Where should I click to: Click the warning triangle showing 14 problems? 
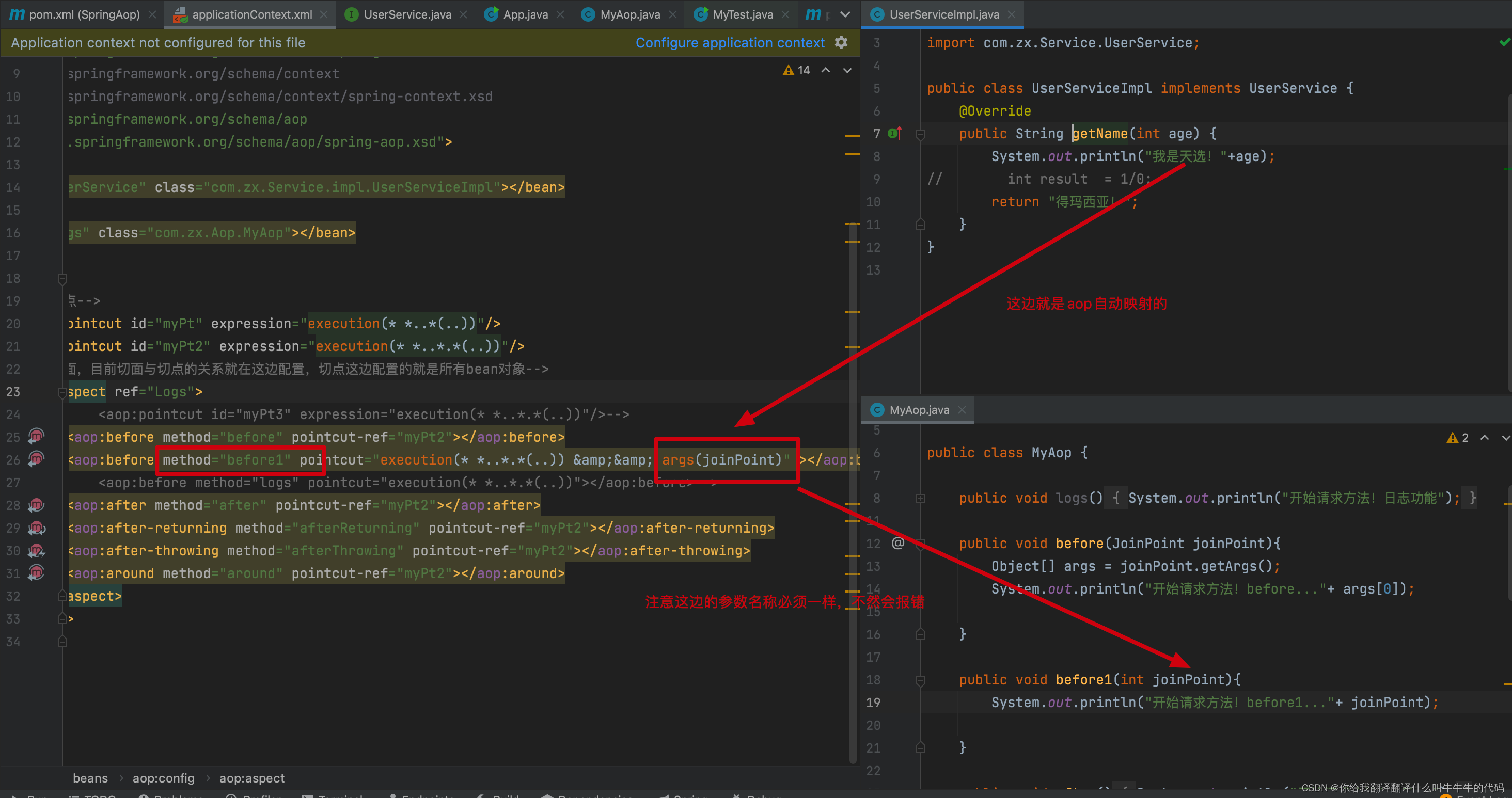[x=789, y=70]
